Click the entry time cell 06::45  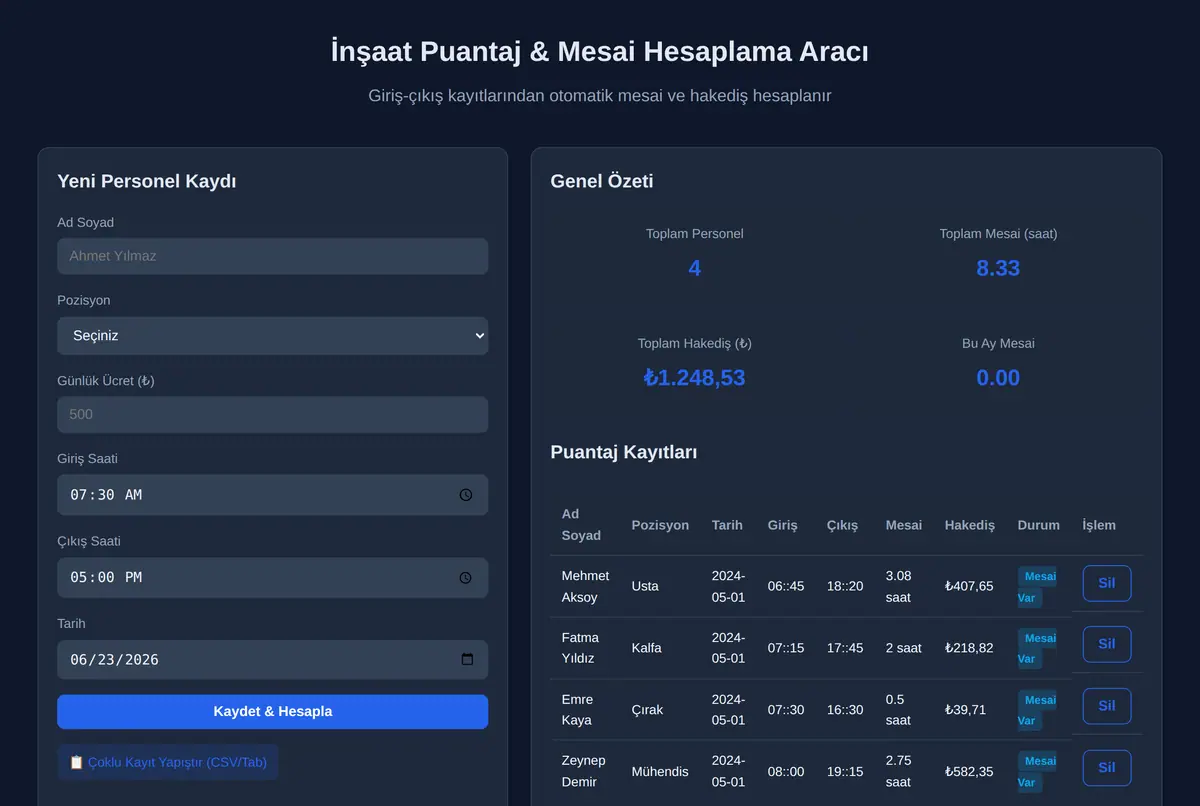pos(786,586)
